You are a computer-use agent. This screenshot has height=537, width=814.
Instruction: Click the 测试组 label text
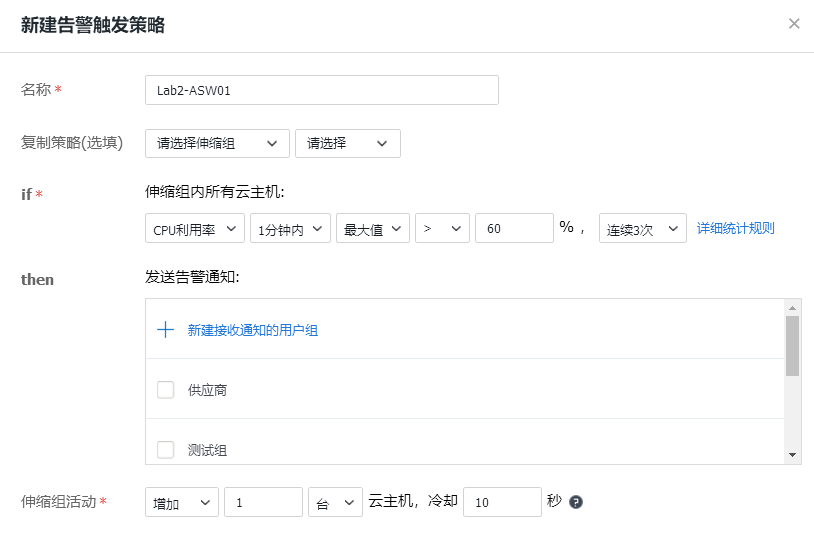coord(207,450)
